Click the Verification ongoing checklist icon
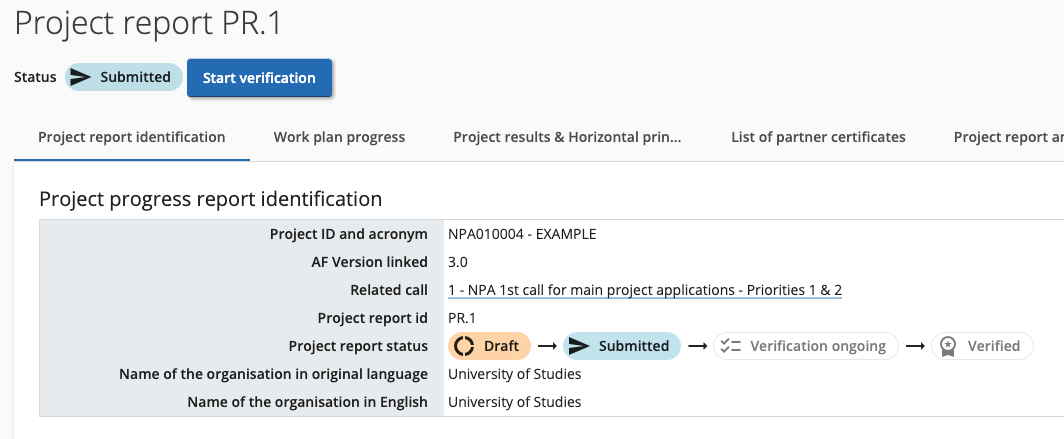 pyautogui.click(x=730, y=346)
